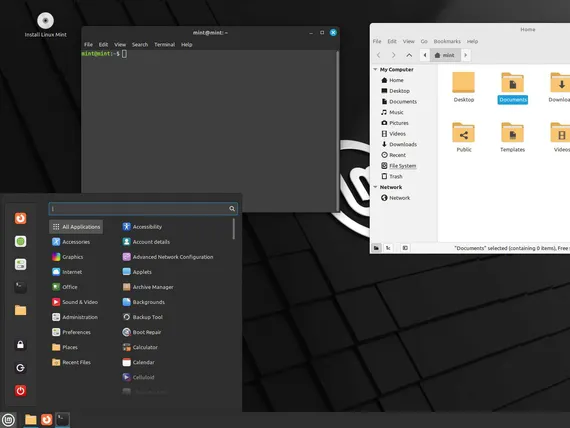570x428 pixels.
Task: Open Trash in file manager sidebar
Action: (392, 176)
